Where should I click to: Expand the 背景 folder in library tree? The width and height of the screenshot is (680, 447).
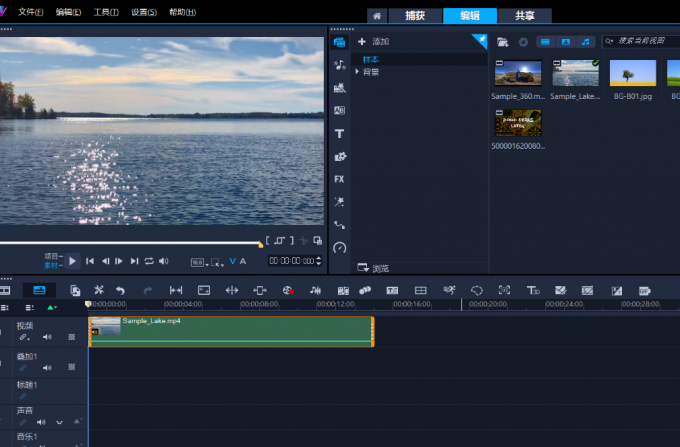coord(357,72)
